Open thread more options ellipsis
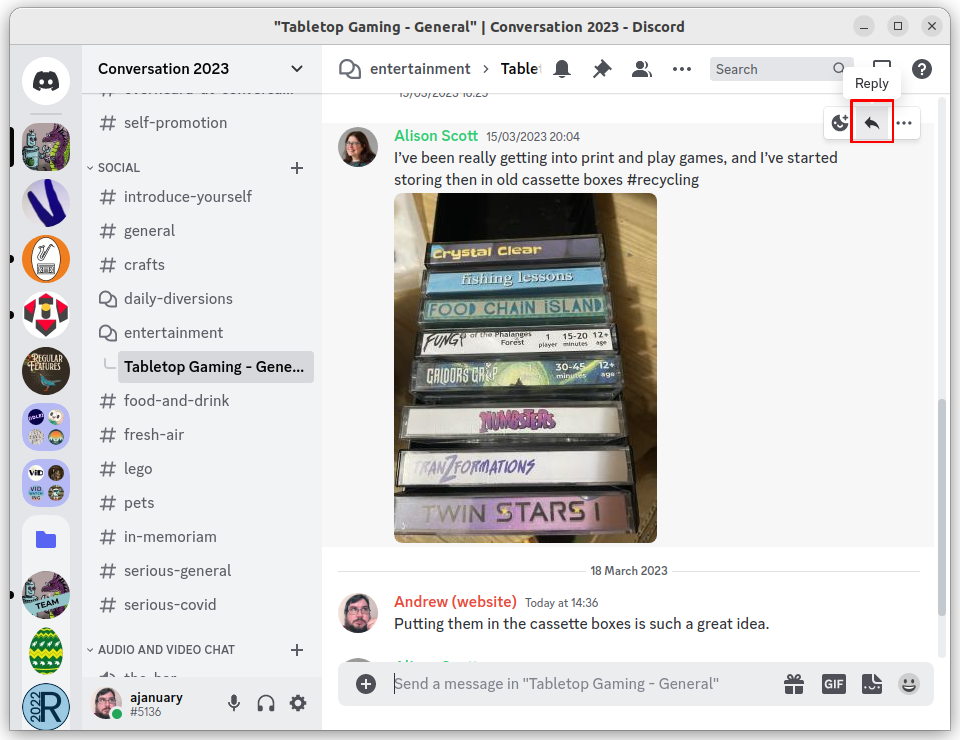Image resolution: width=960 pixels, height=740 pixels. point(681,69)
